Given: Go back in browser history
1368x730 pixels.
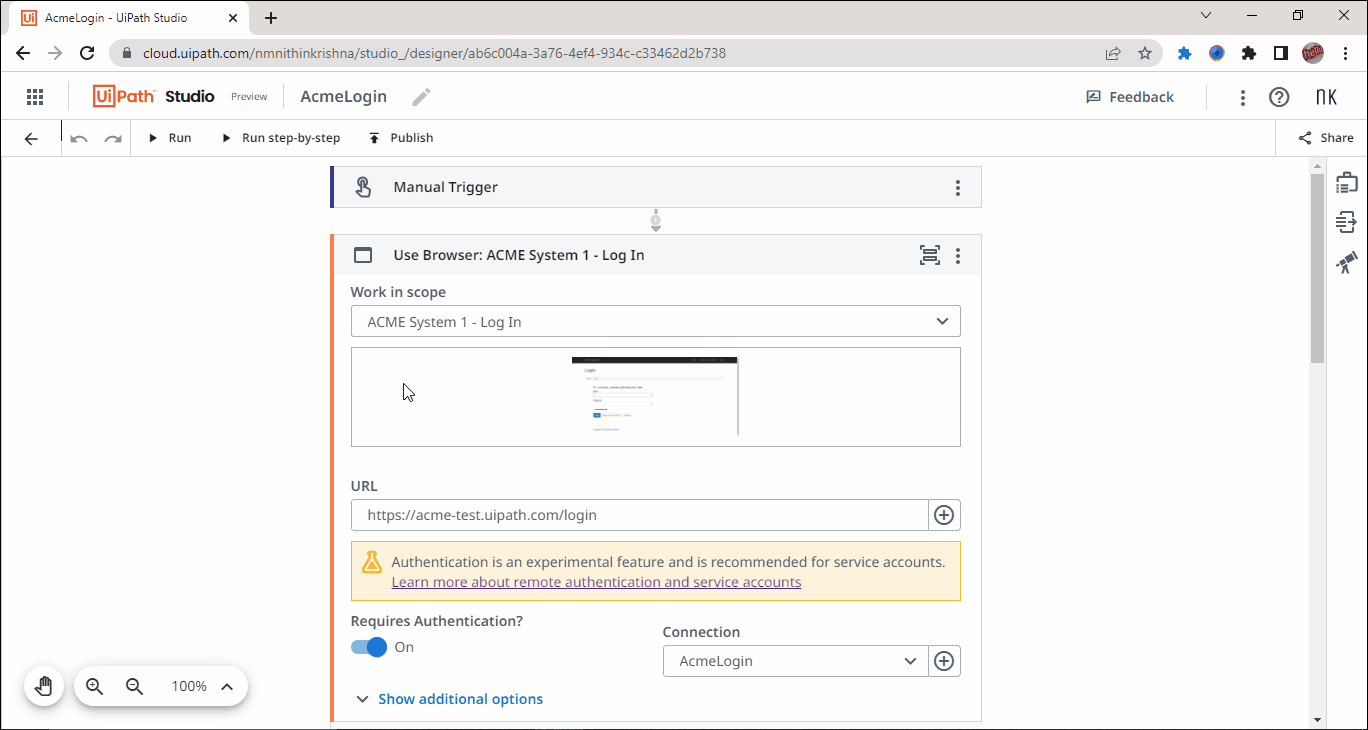Looking at the screenshot, I should [x=23, y=53].
